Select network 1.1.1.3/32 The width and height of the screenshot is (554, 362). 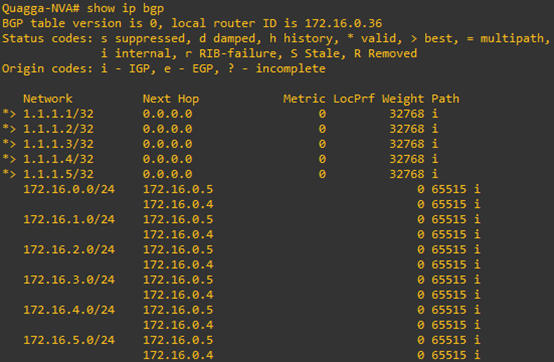[58, 144]
